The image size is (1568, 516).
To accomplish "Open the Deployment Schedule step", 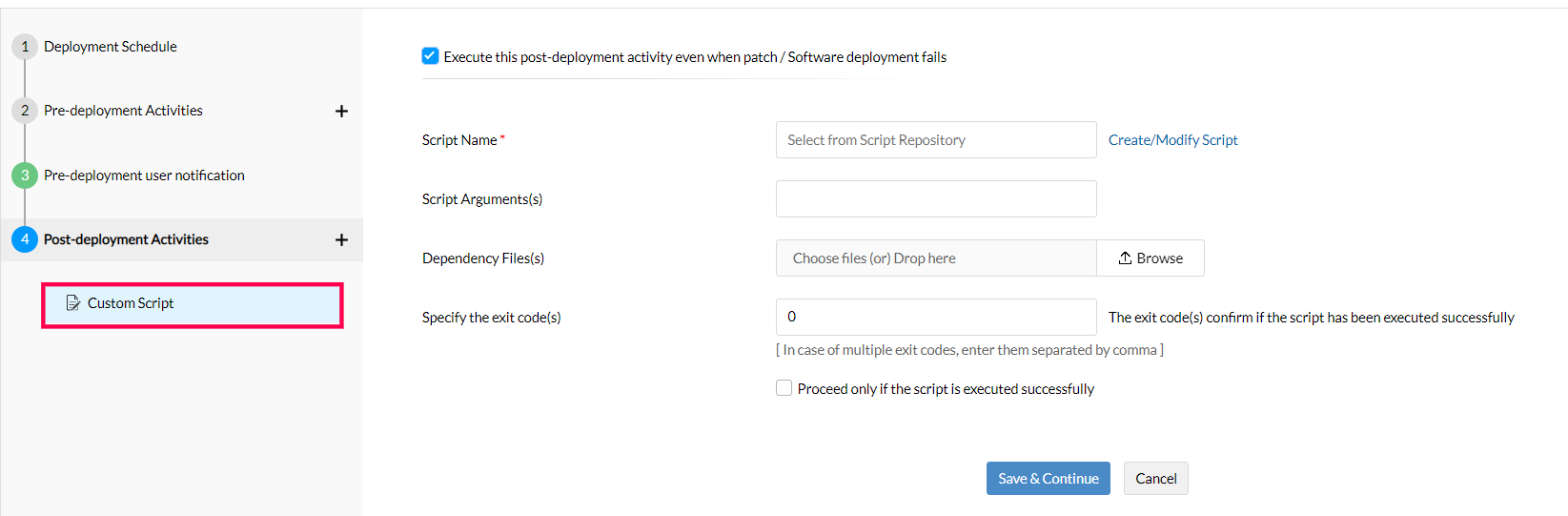I will (111, 47).
